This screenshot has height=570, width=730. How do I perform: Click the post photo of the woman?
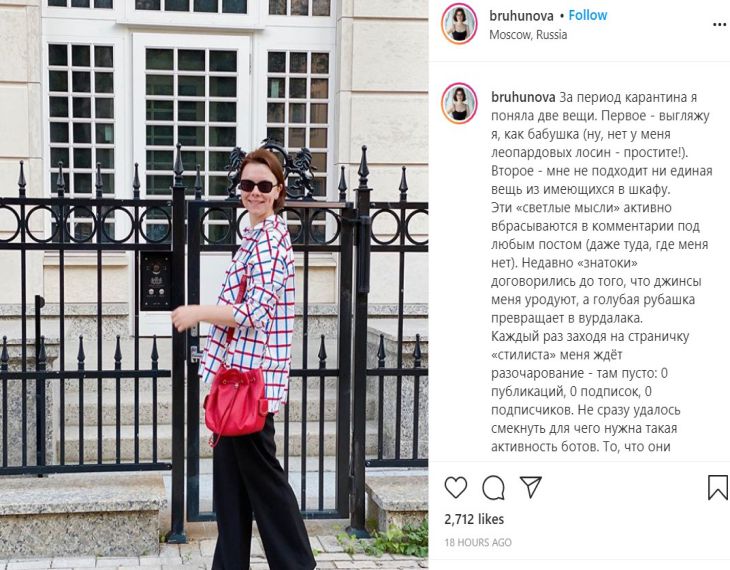point(214,285)
